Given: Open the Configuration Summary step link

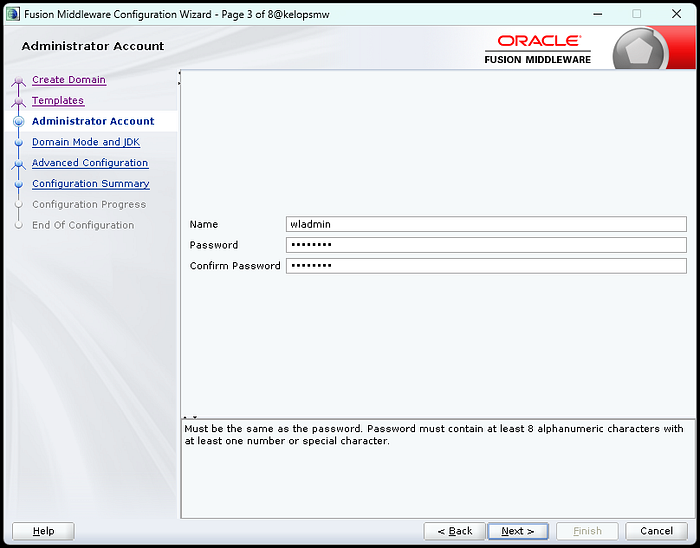Looking at the screenshot, I should (x=91, y=183).
